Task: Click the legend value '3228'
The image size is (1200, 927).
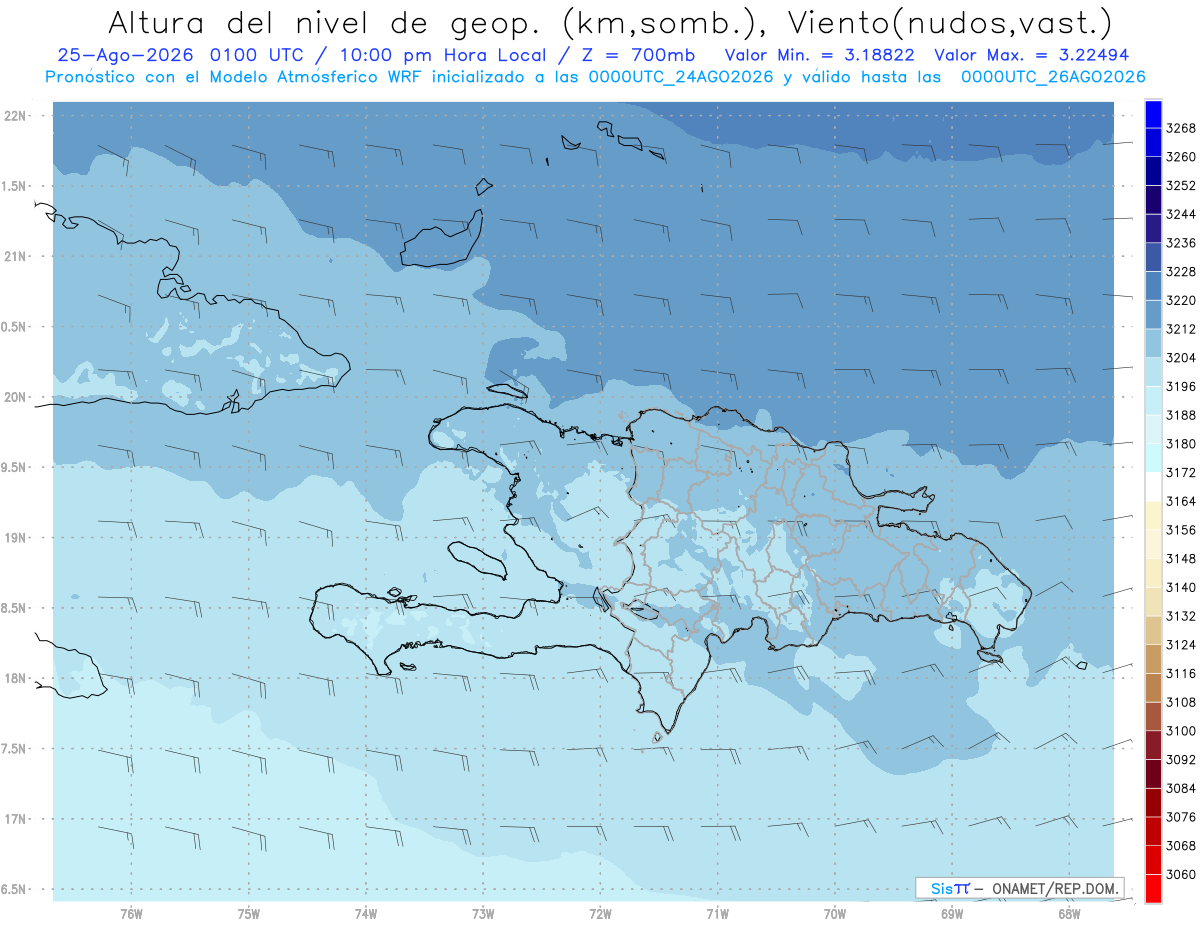Action: tap(1181, 272)
